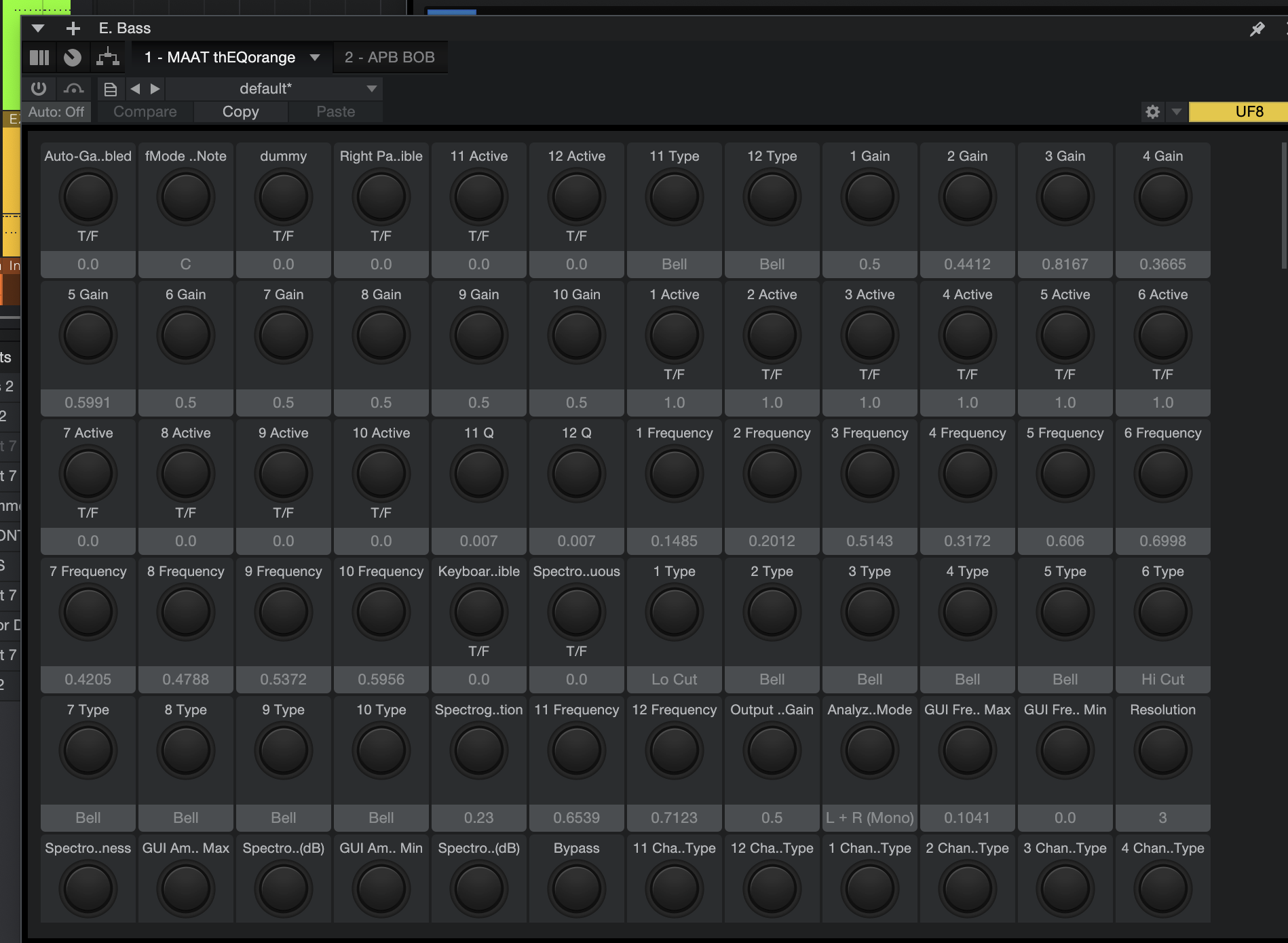Click the Compare button

145,112
